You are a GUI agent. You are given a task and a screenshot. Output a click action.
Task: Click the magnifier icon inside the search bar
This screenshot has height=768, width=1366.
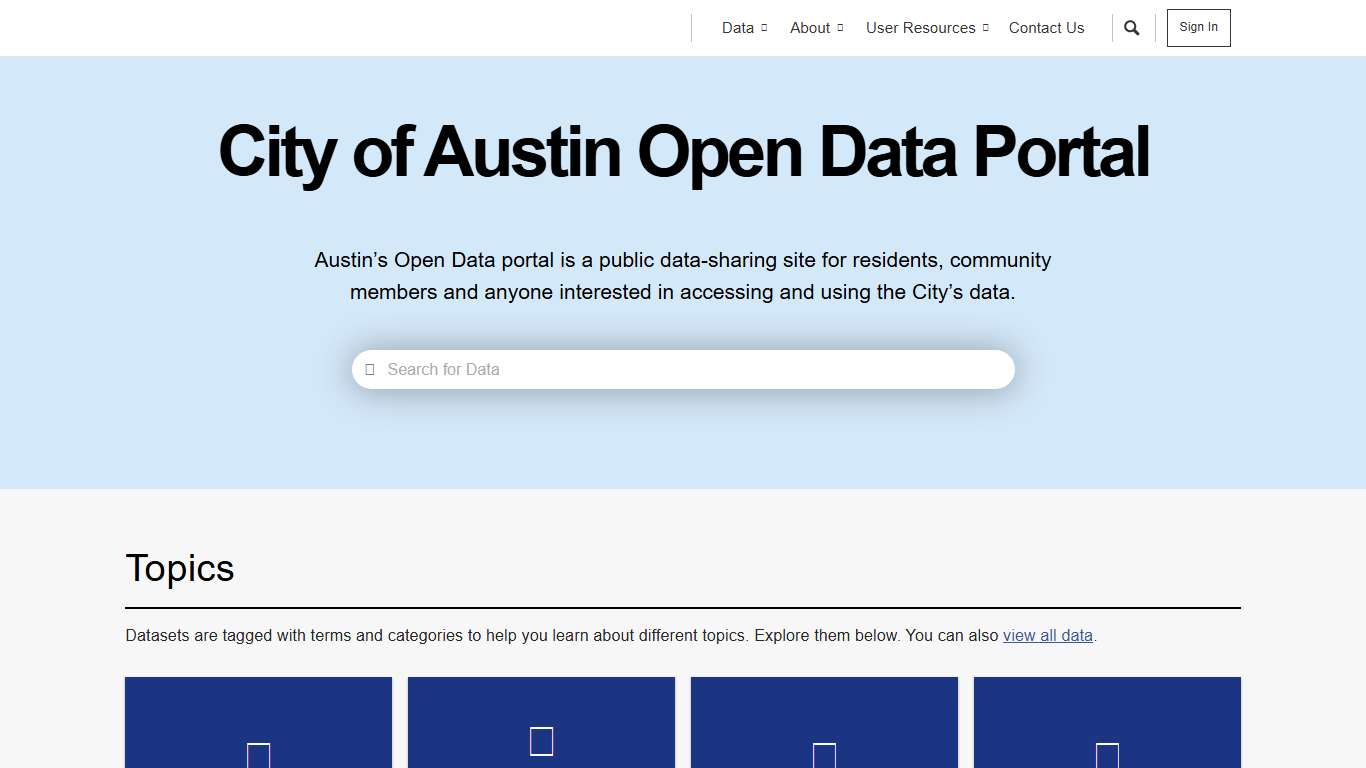[x=370, y=369]
